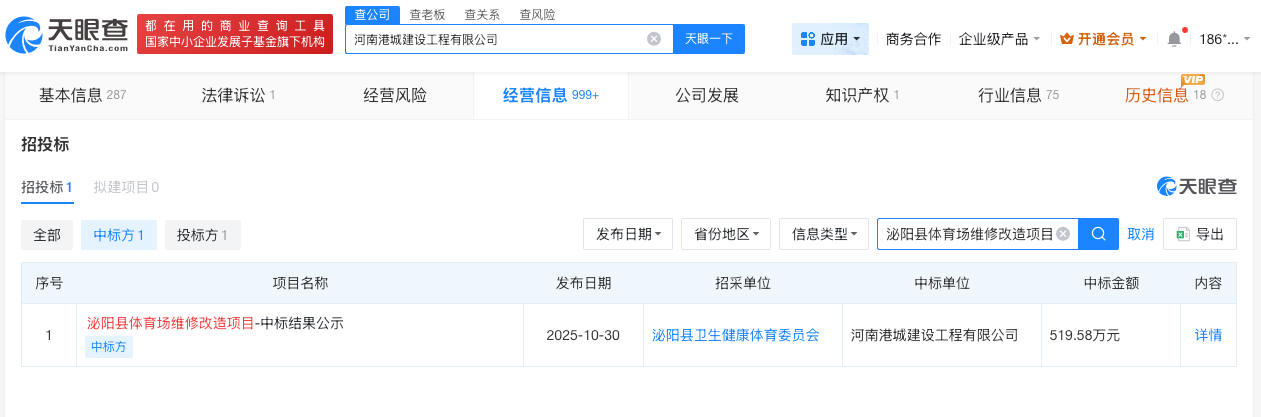
Task: Open the 省份地区 filter dropdown
Action: (726, 234)
